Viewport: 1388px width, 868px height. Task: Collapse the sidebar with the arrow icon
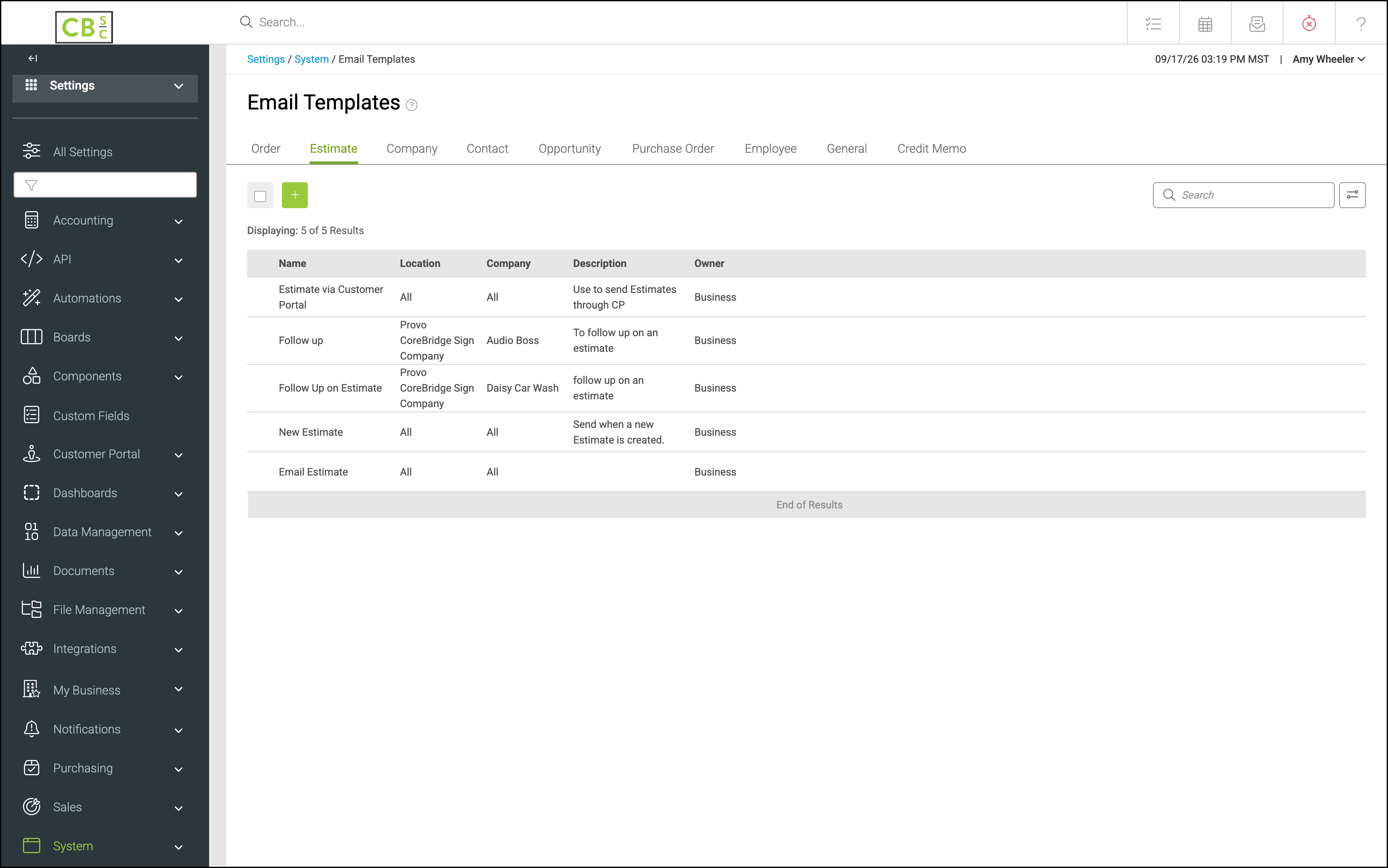[x=33, y=58]
